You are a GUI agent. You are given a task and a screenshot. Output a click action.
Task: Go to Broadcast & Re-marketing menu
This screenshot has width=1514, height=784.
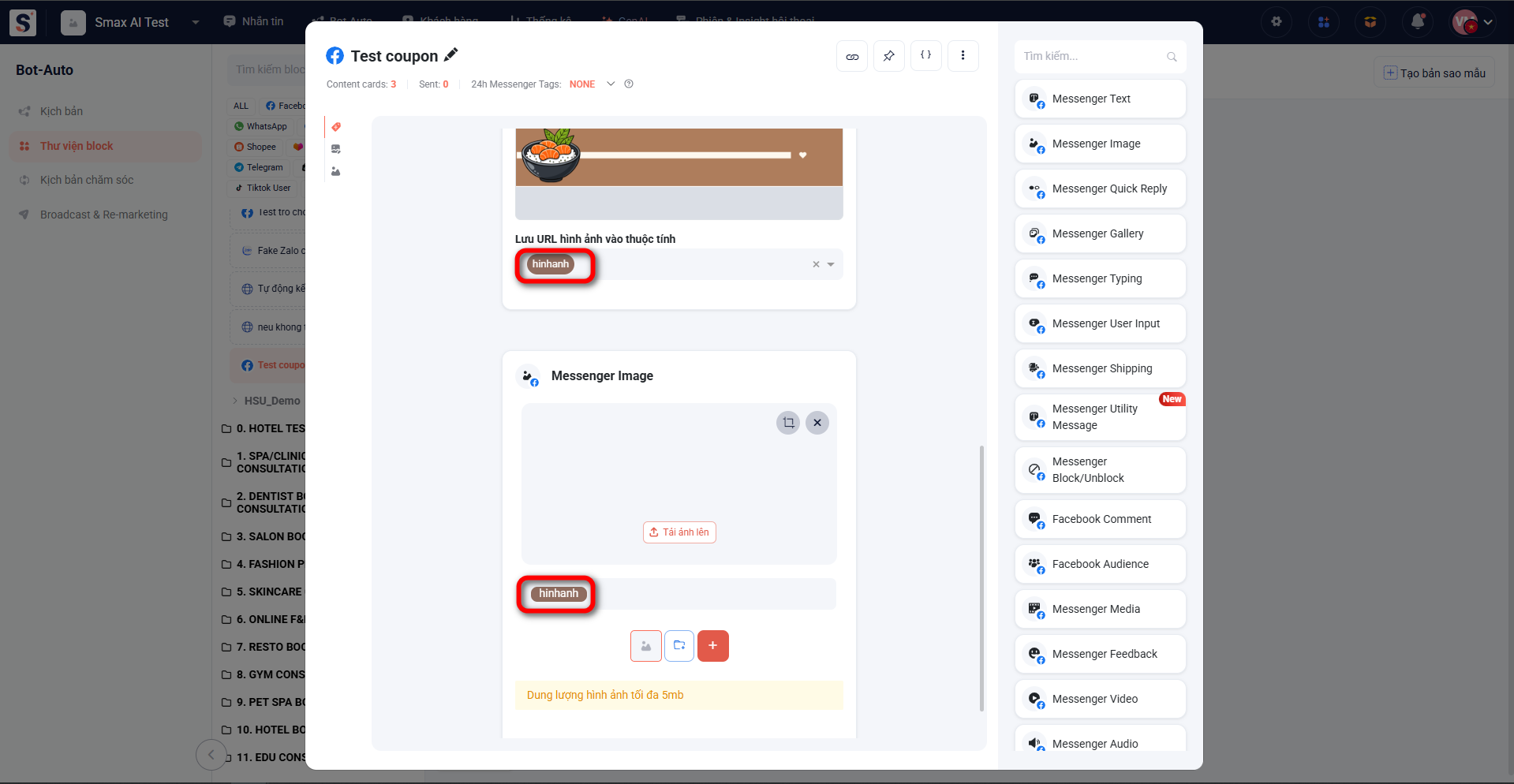[103, 215]
